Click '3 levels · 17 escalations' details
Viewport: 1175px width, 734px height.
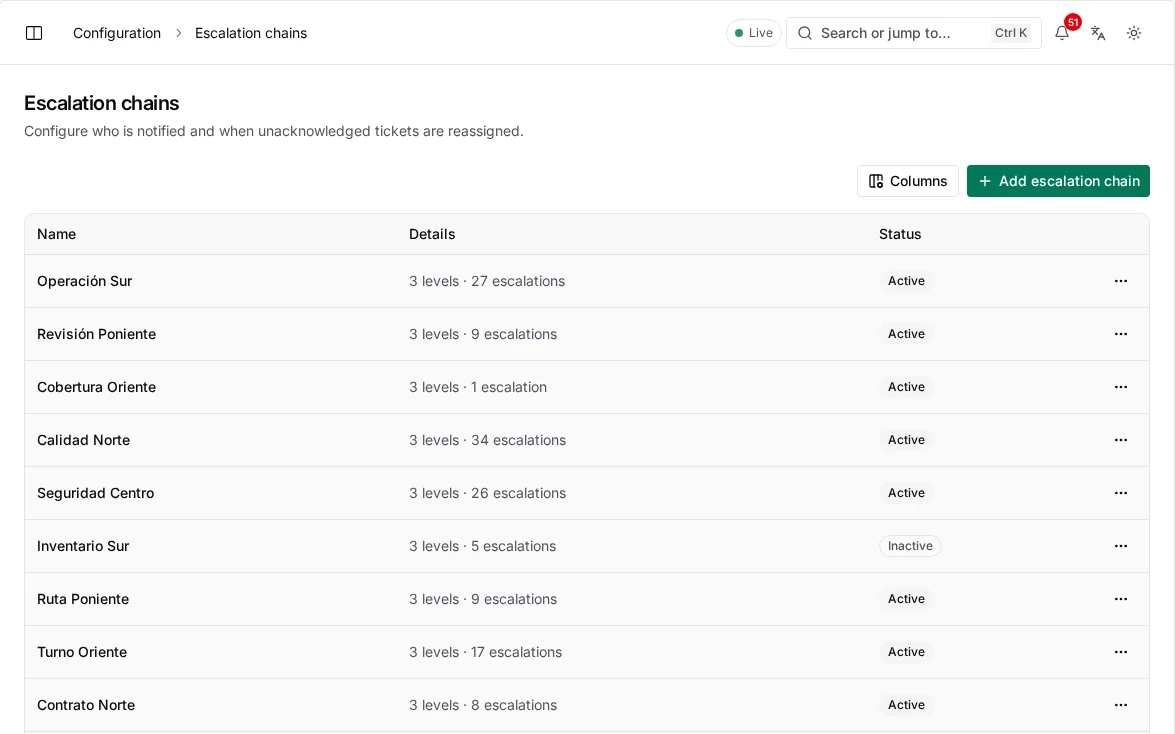(486, 652)
